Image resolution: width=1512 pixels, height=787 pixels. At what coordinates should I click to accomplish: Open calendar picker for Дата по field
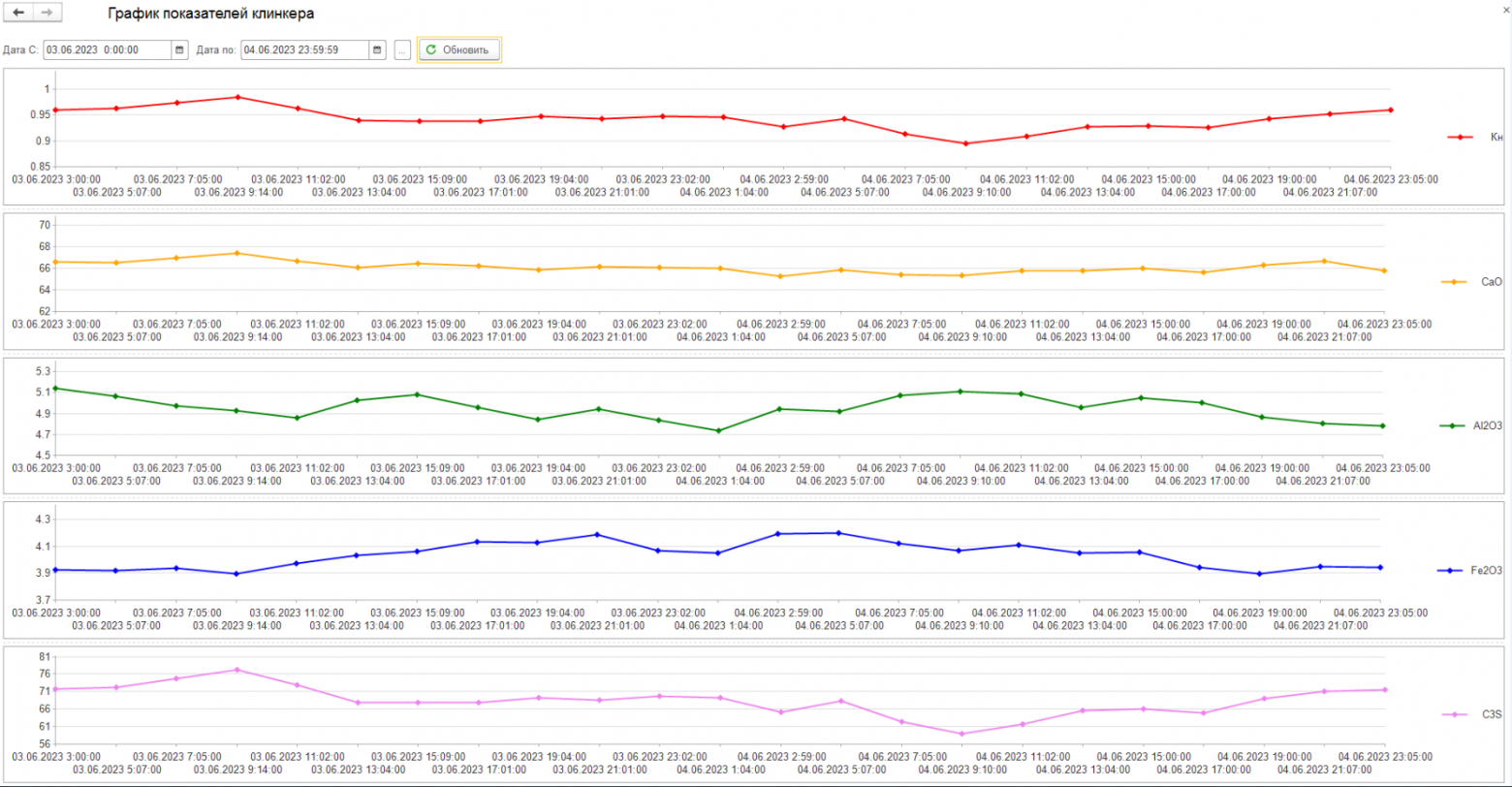(377, 49)
